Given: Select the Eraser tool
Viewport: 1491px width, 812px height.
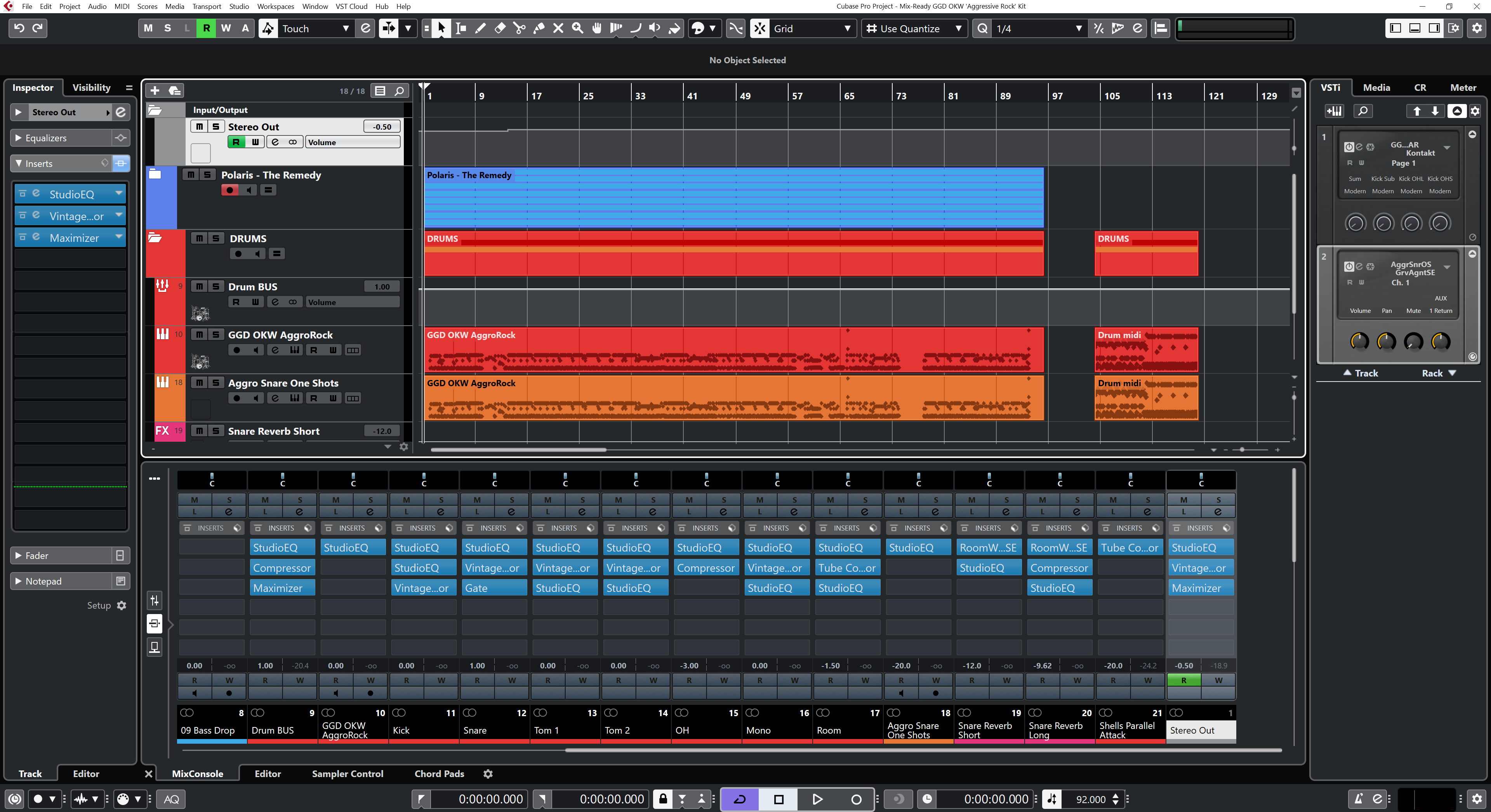Looking at the screenshot, I should (x=500, y=28).
